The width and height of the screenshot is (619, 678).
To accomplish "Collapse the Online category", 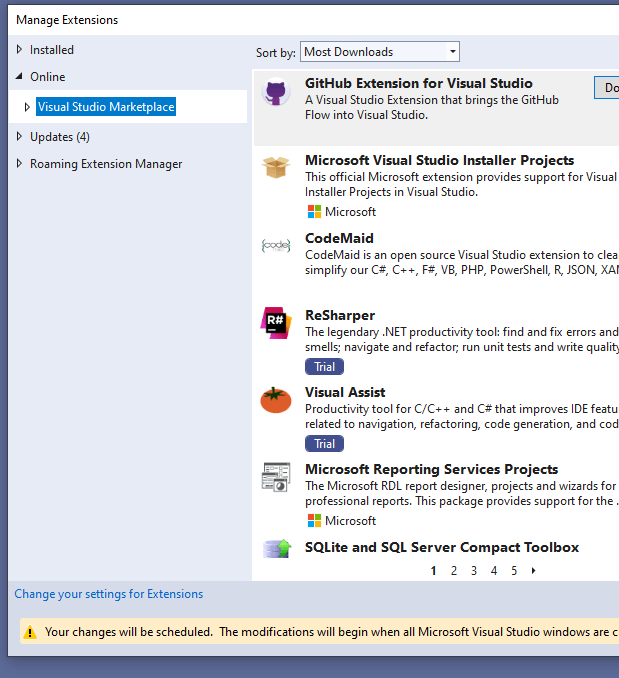I will tap(20, 77).
